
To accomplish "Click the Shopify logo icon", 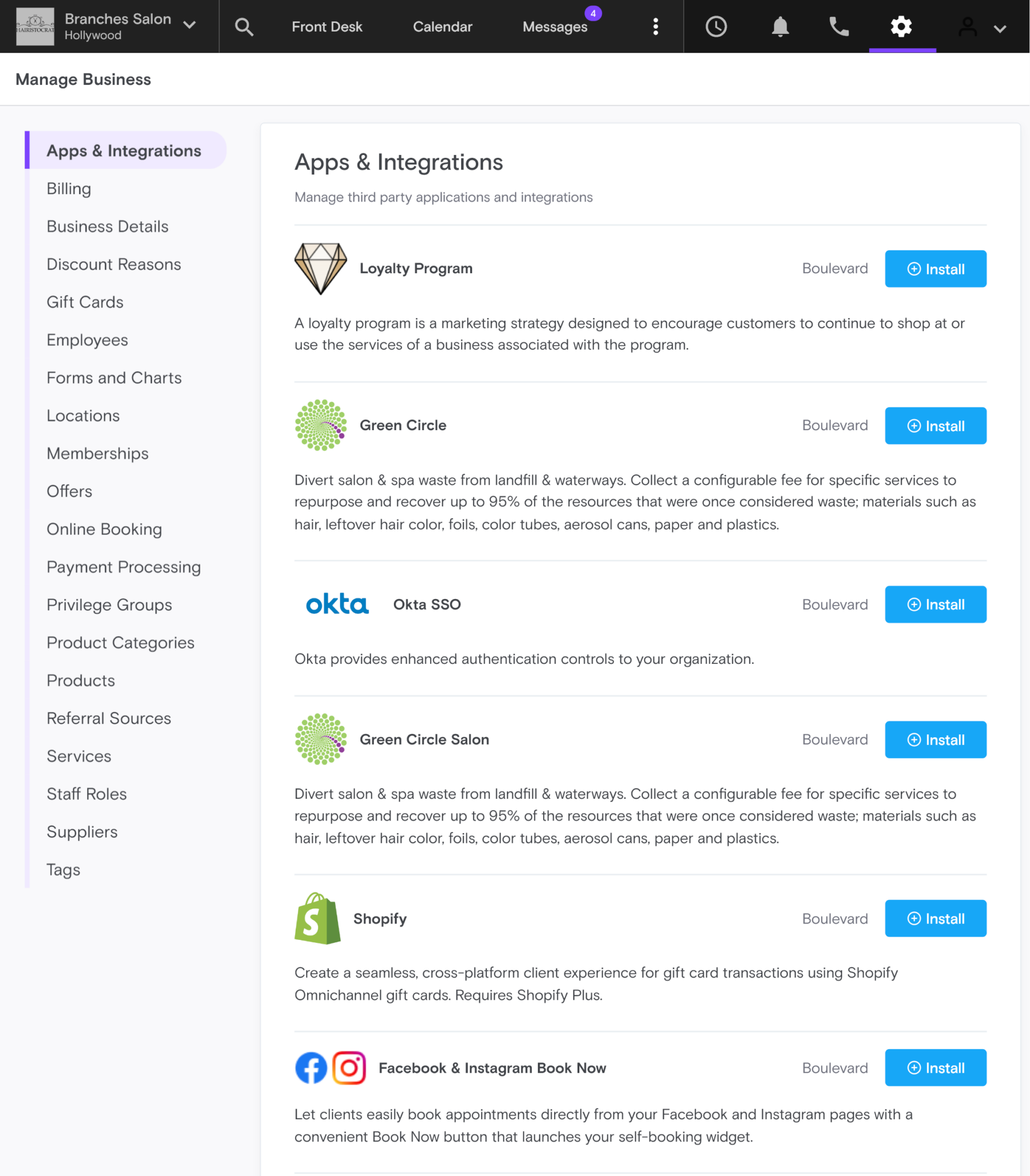I will tap(318, 918).
